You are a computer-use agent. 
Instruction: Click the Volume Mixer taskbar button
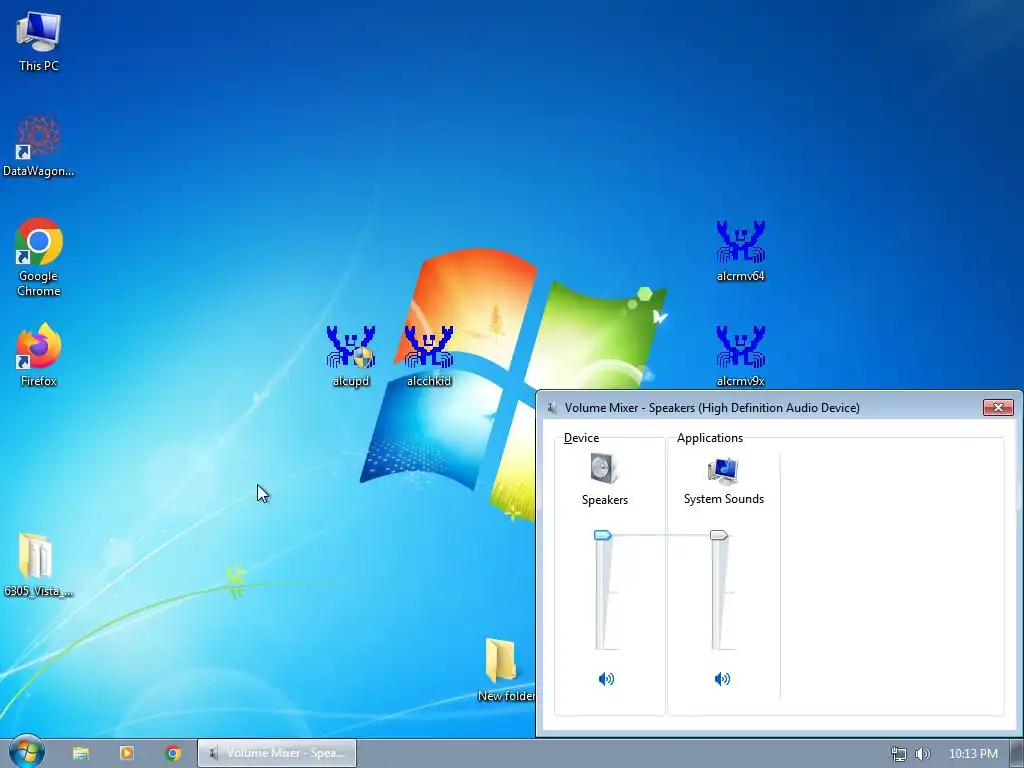tap(277, 753)
